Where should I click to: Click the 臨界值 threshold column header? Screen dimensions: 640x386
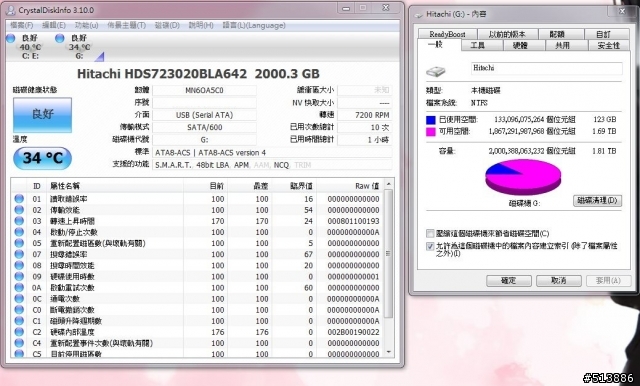[x=294, y=186]
